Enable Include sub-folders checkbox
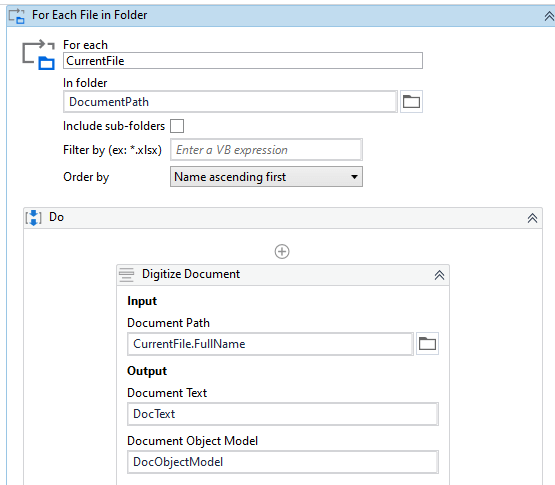 point(177,126)
